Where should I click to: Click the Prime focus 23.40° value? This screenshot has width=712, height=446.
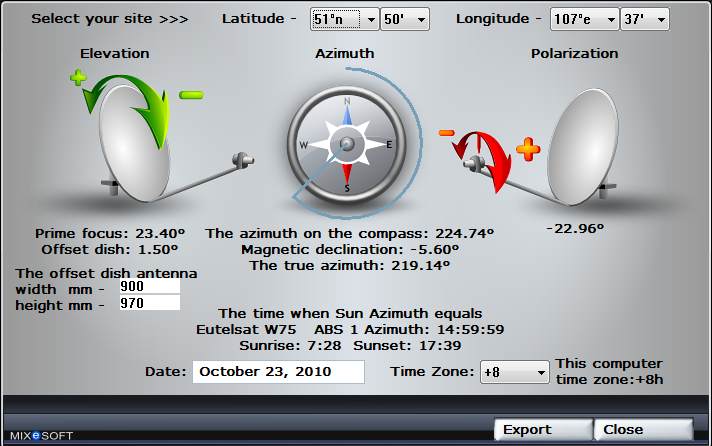pyautogui.click(x=110, y=233)
